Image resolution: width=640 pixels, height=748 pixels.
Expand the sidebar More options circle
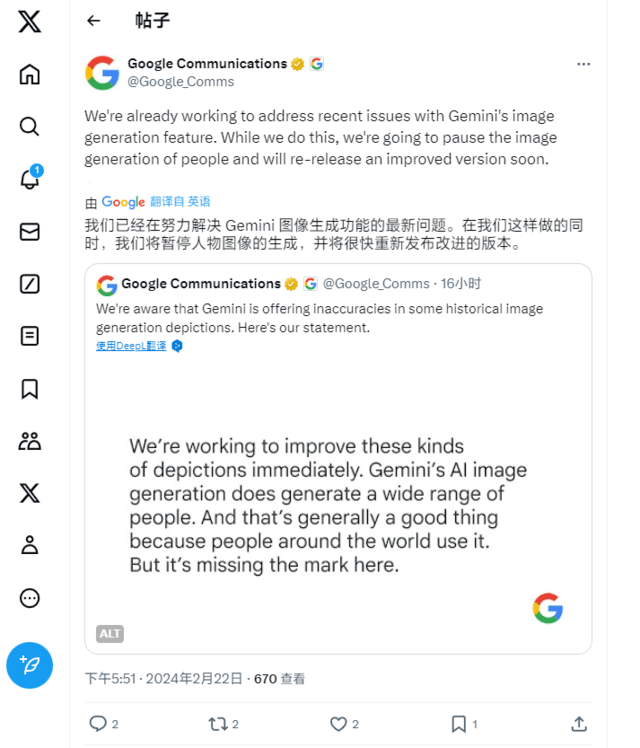30,598
